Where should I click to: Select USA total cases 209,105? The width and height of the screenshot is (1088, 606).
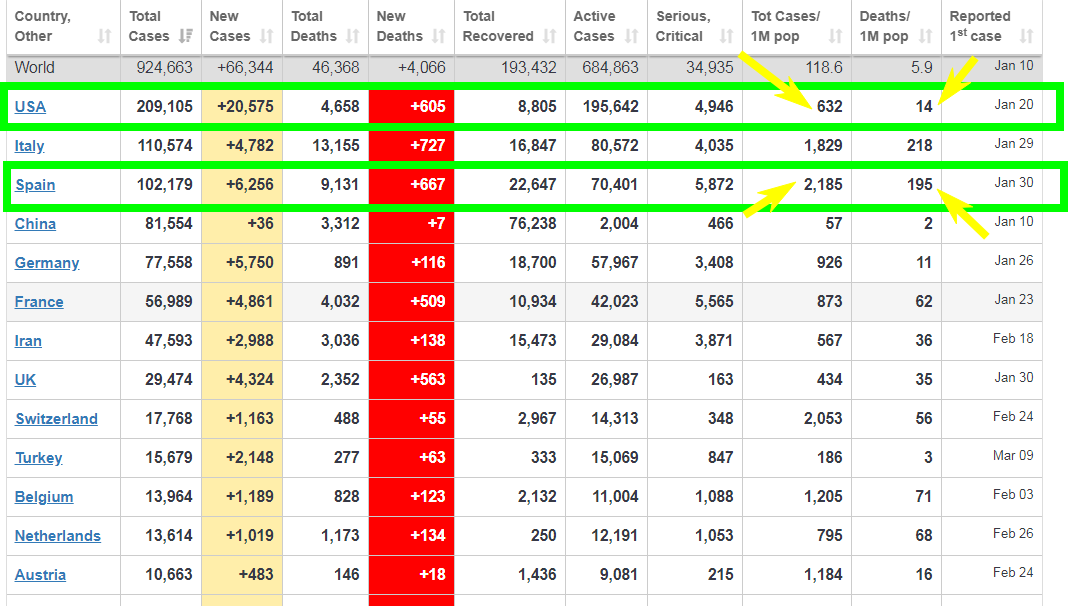164,106
